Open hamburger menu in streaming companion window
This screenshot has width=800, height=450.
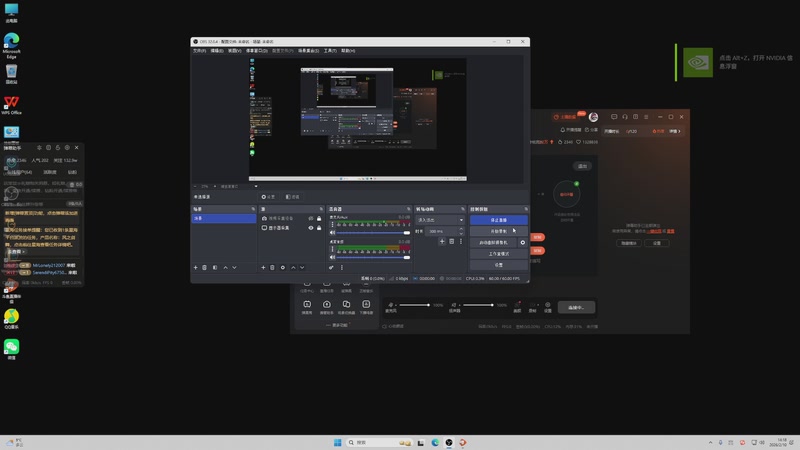point(646,117)
